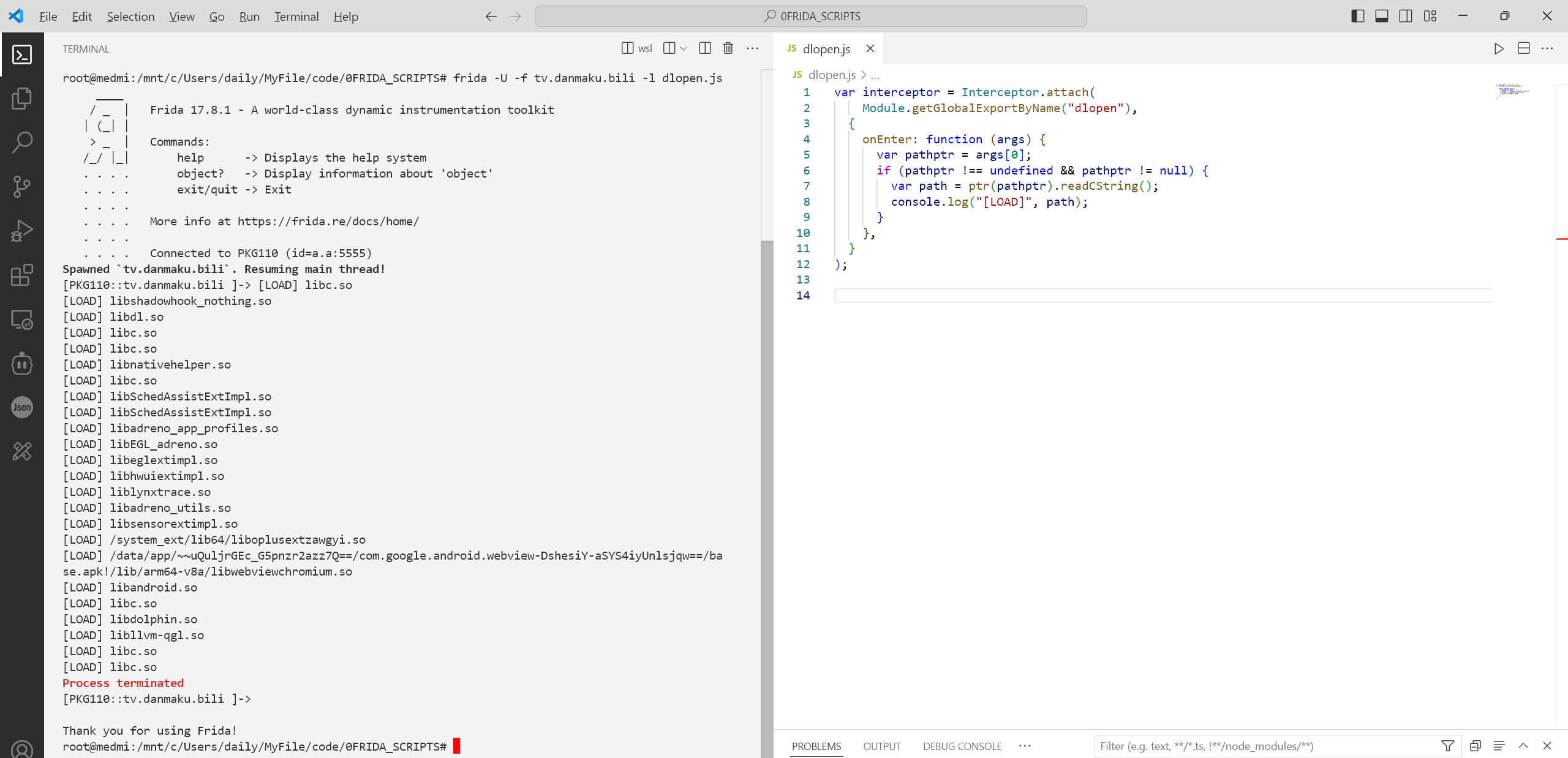Open the Terminal menu

tap(296, 17)
